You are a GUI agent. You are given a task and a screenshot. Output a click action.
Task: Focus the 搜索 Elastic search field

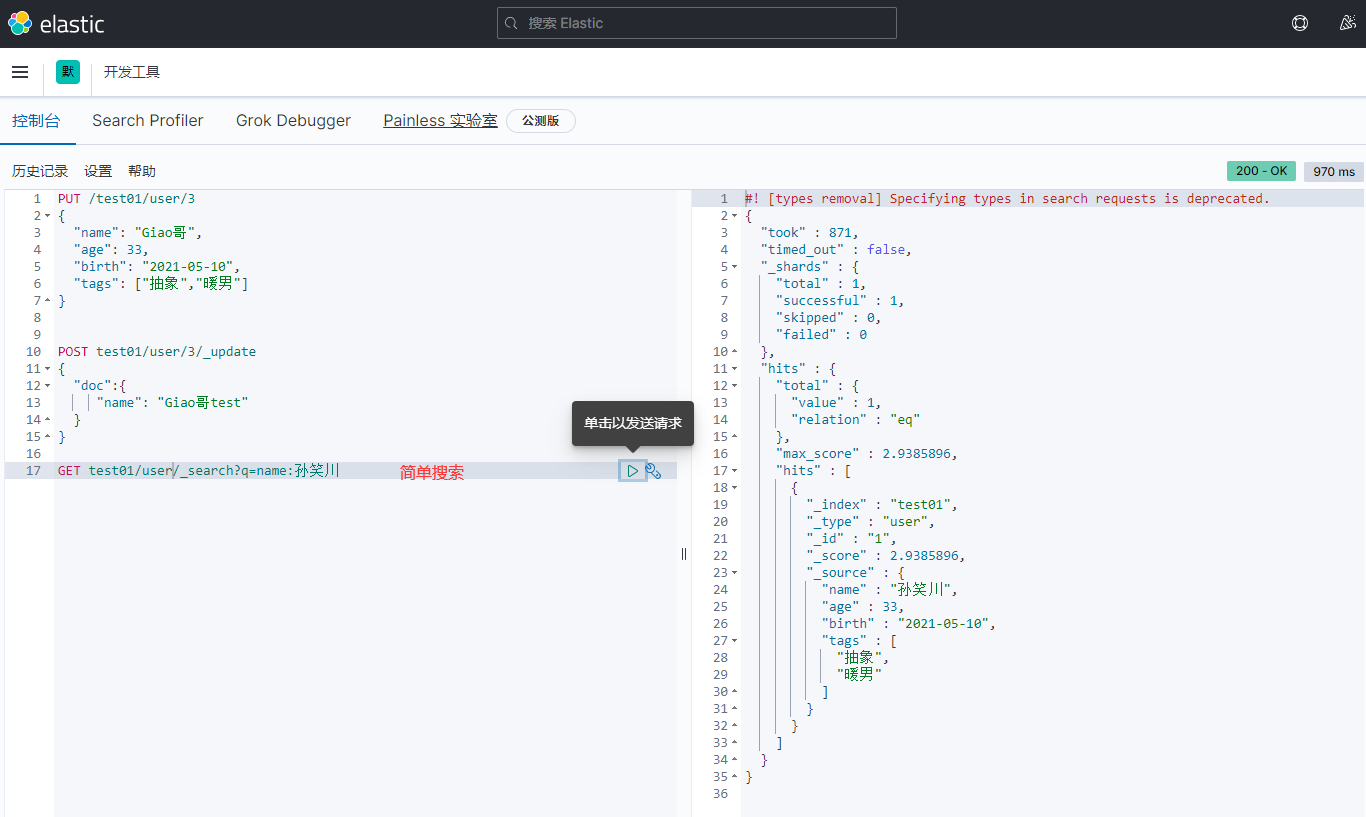point(696,23)
